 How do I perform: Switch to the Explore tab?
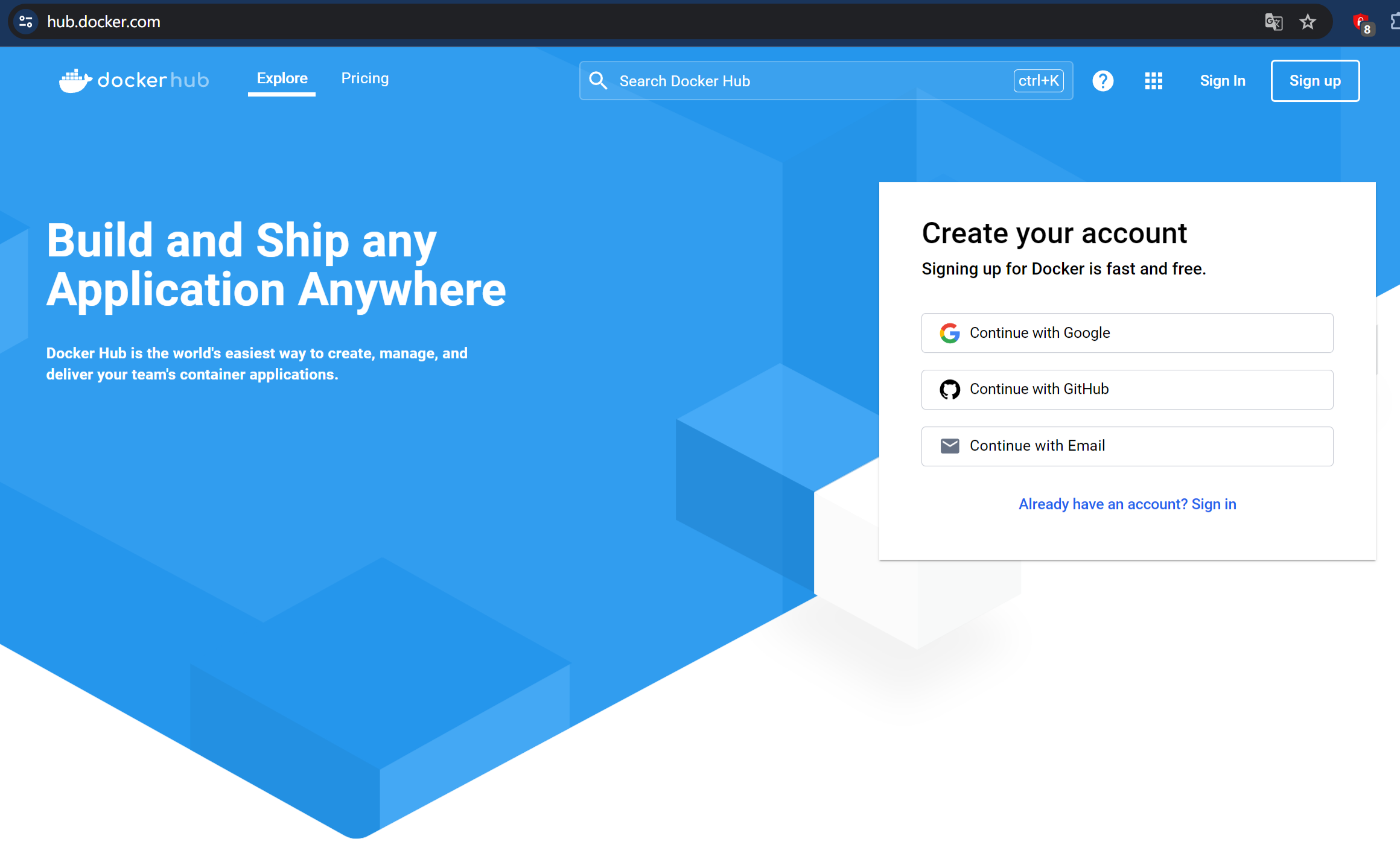click(x=282, y=79)
